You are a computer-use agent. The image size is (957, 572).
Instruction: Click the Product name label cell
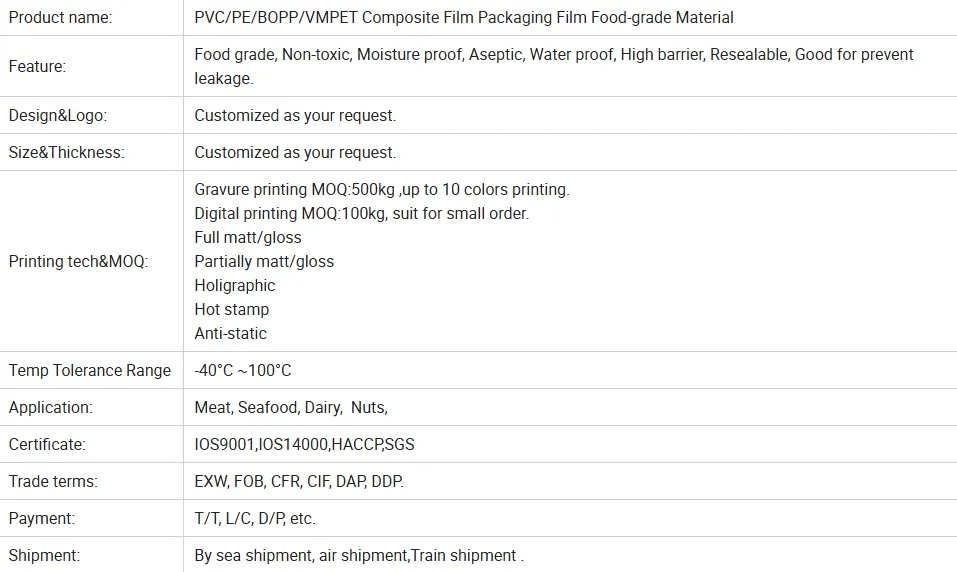(92, 17)
